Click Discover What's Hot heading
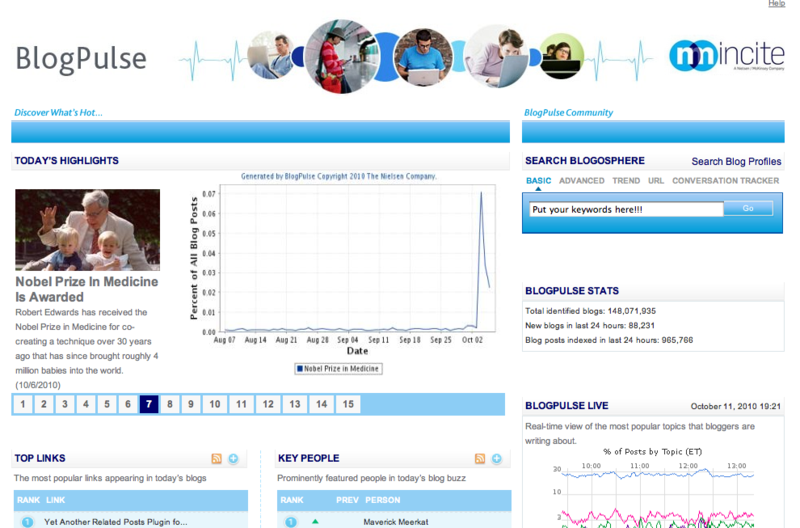 [x=58, y=113]
